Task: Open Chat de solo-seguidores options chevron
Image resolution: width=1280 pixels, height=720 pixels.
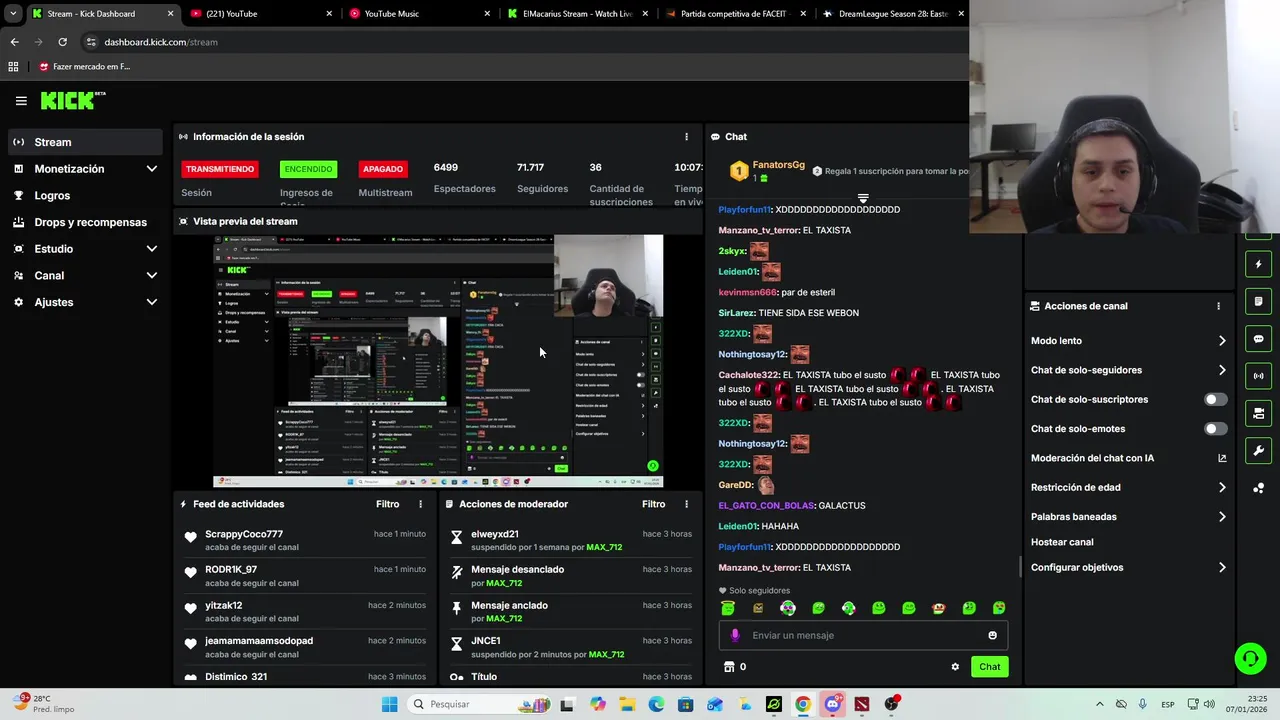Action: [1222, 370]
